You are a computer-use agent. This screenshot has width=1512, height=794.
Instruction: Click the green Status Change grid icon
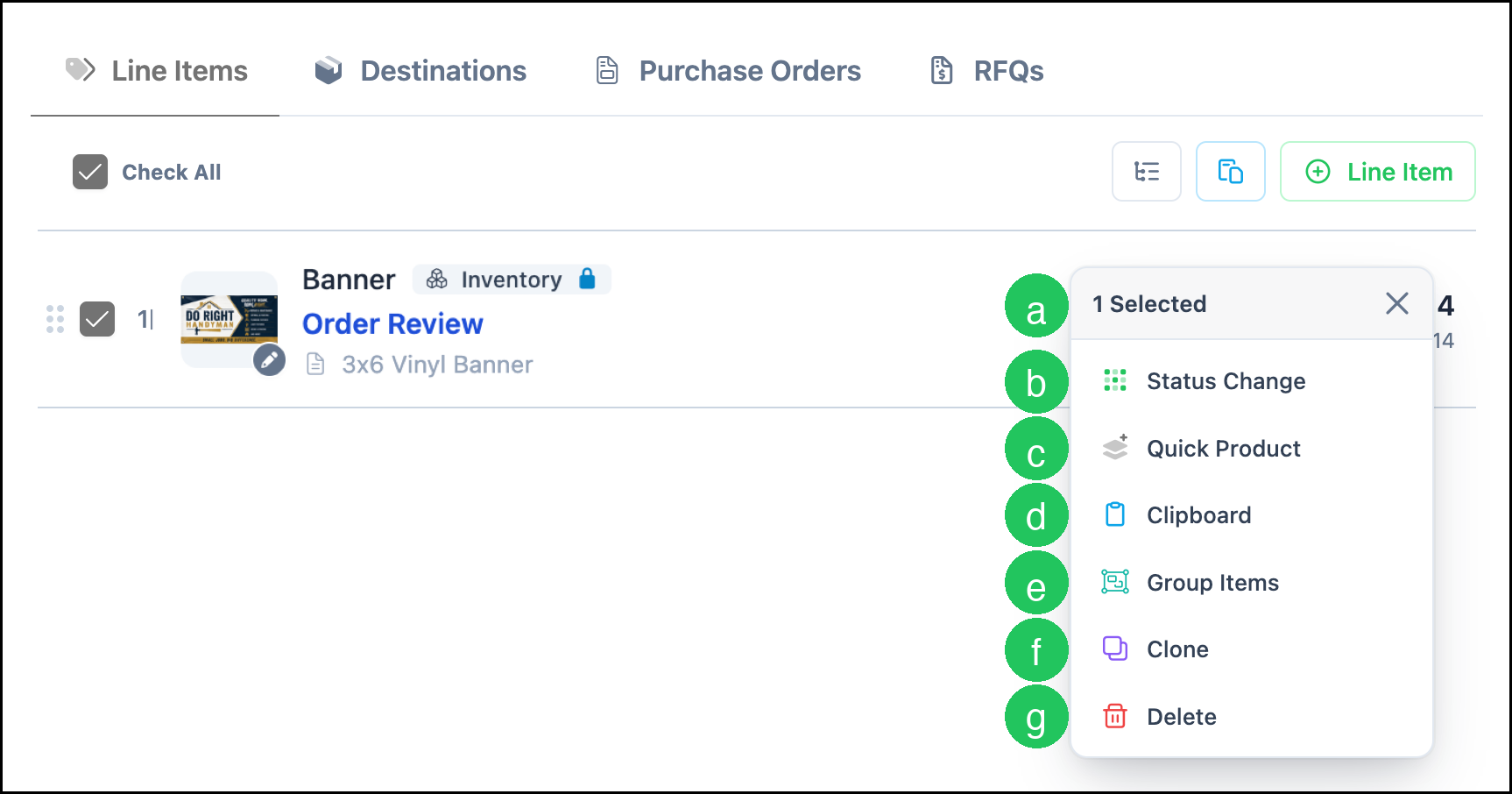(1114, 380)
